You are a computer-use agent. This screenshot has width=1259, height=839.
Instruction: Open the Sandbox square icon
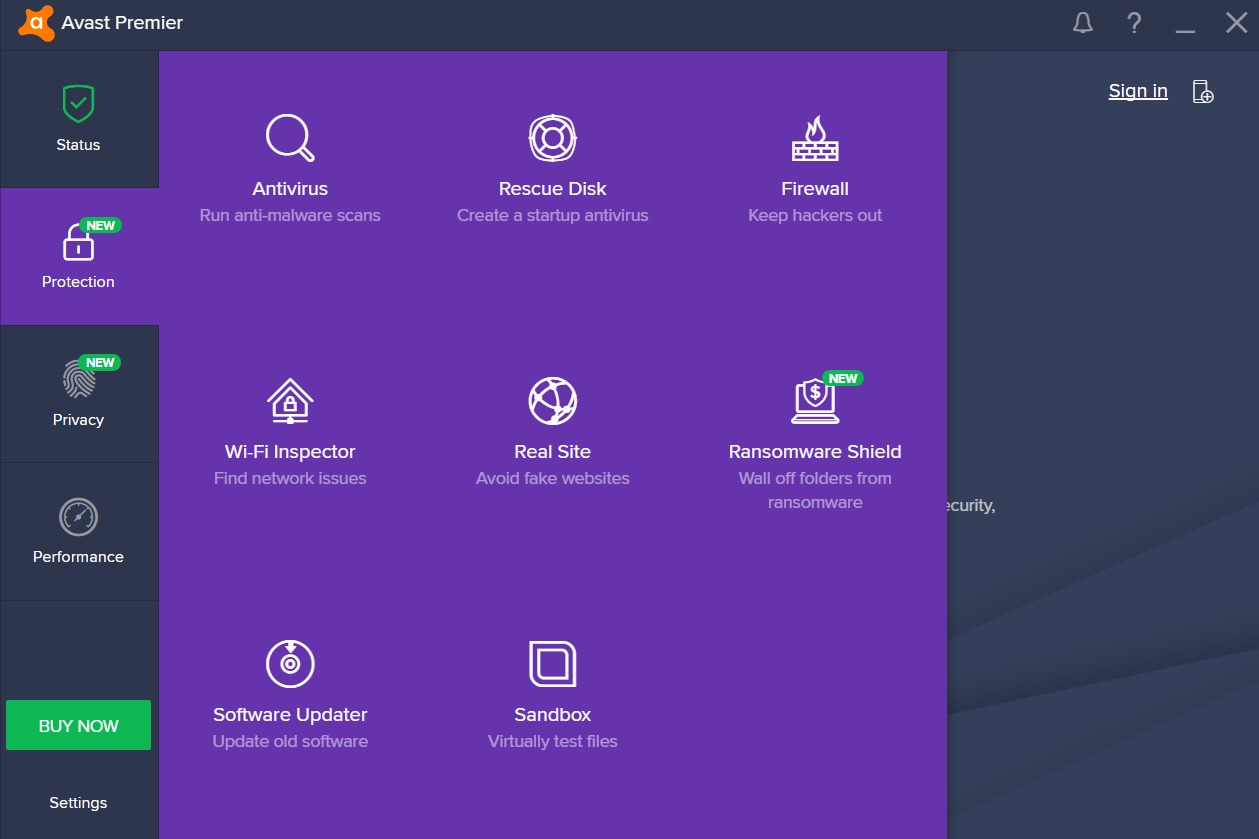point(553,664)
